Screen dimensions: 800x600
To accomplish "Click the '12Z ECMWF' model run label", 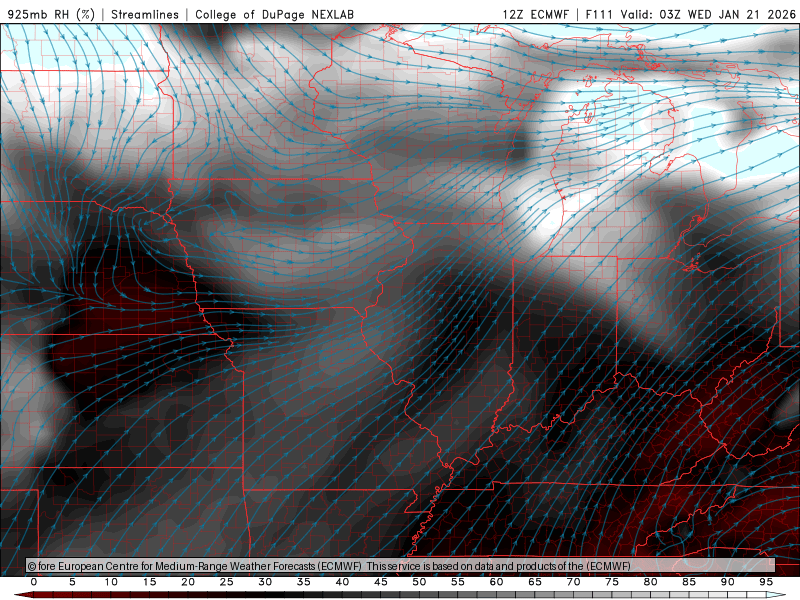I will point(535,14).
